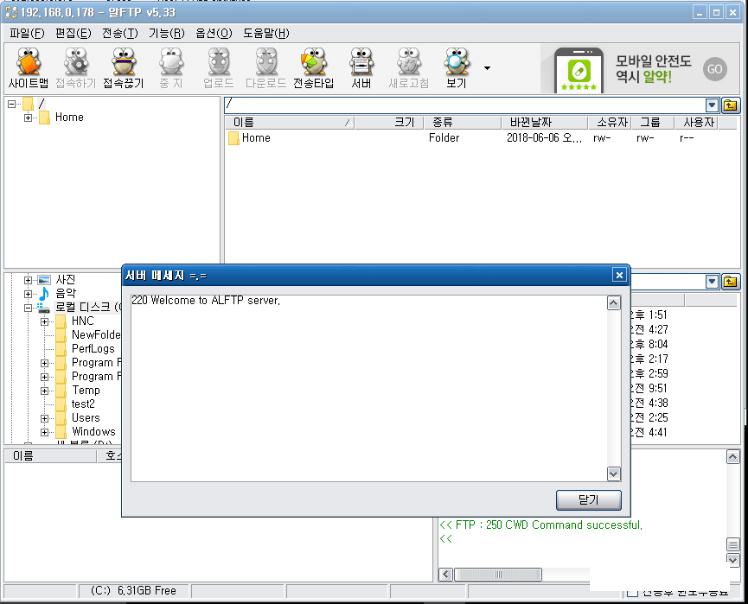Click the 서버 server toolbar icon
The image size is (748, 604).
click(x=361, y=68)
